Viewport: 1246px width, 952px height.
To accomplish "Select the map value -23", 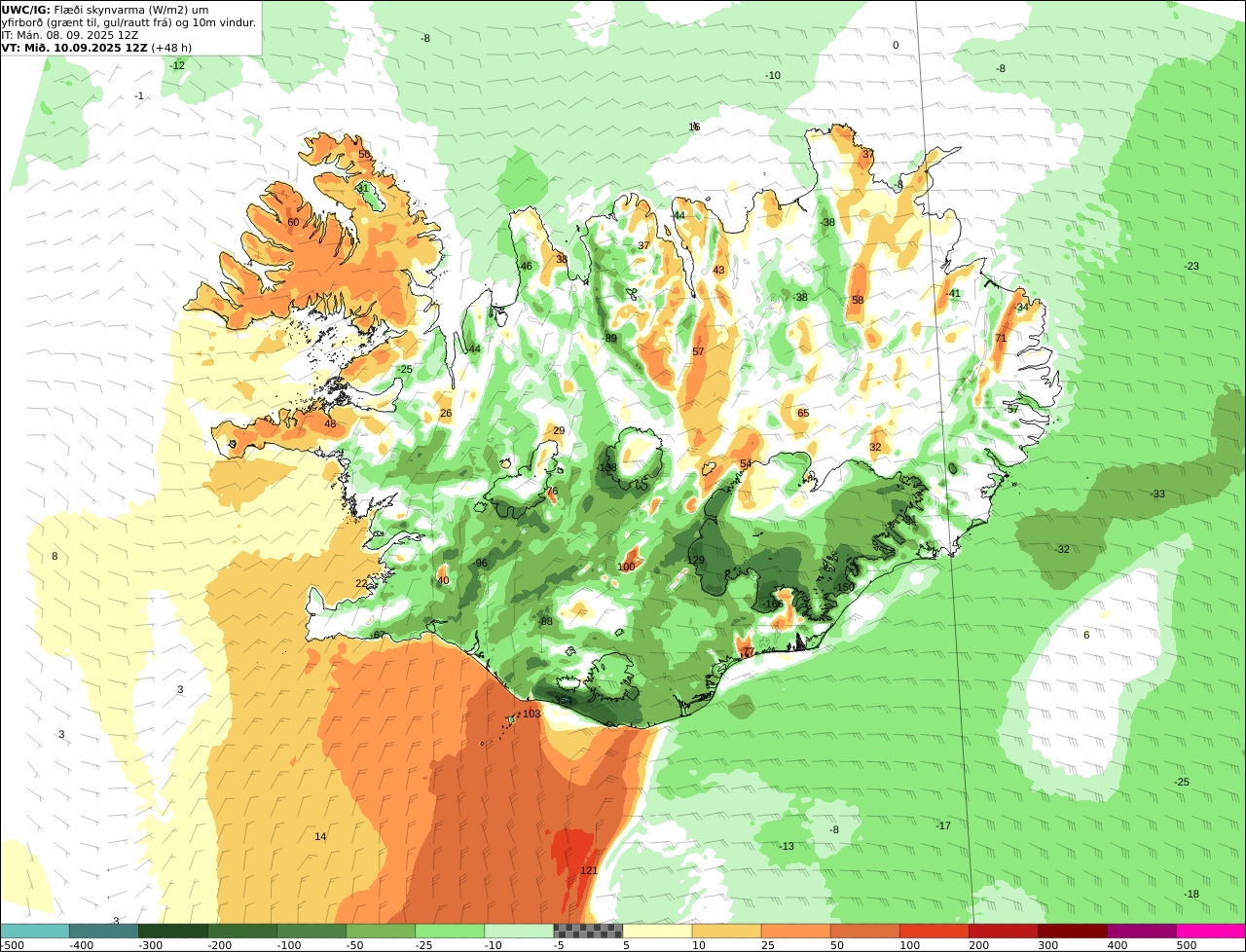I will click(1191, 266).
